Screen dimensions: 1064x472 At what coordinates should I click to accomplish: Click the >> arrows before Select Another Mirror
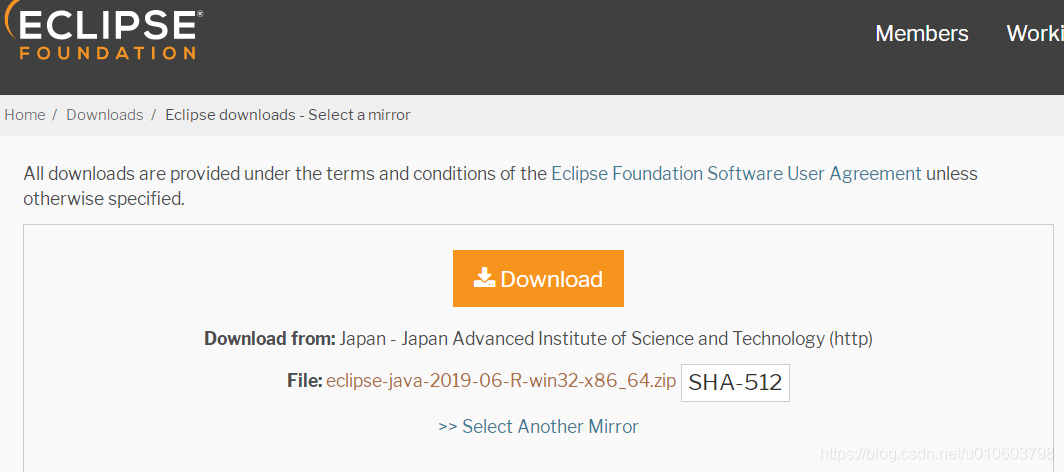[x=448, y=427]
